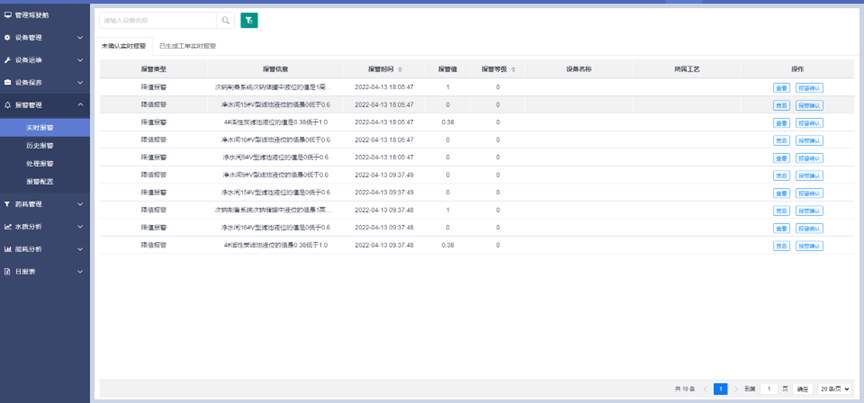Switch to the 未确认实时报警 tab
Image resolution: width=864 pixels, height=403 pixels.
click(x=124, y=46)
